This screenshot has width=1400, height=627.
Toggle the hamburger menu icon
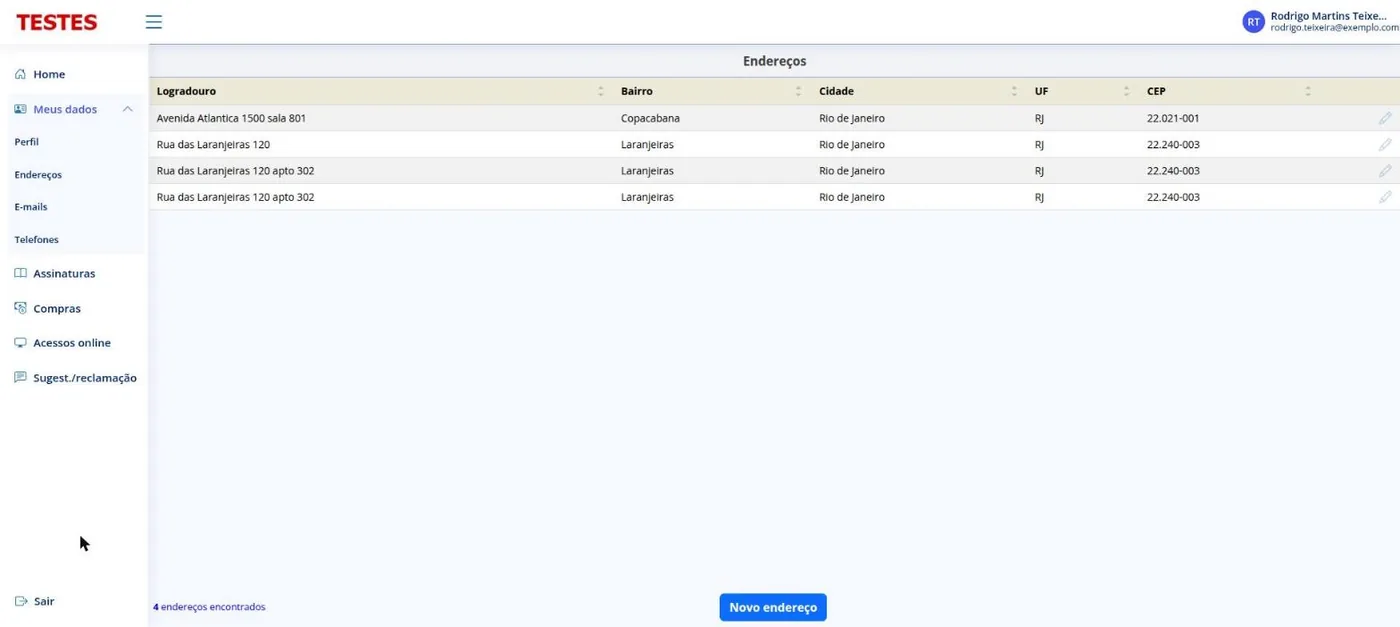[x=153, y=22]
